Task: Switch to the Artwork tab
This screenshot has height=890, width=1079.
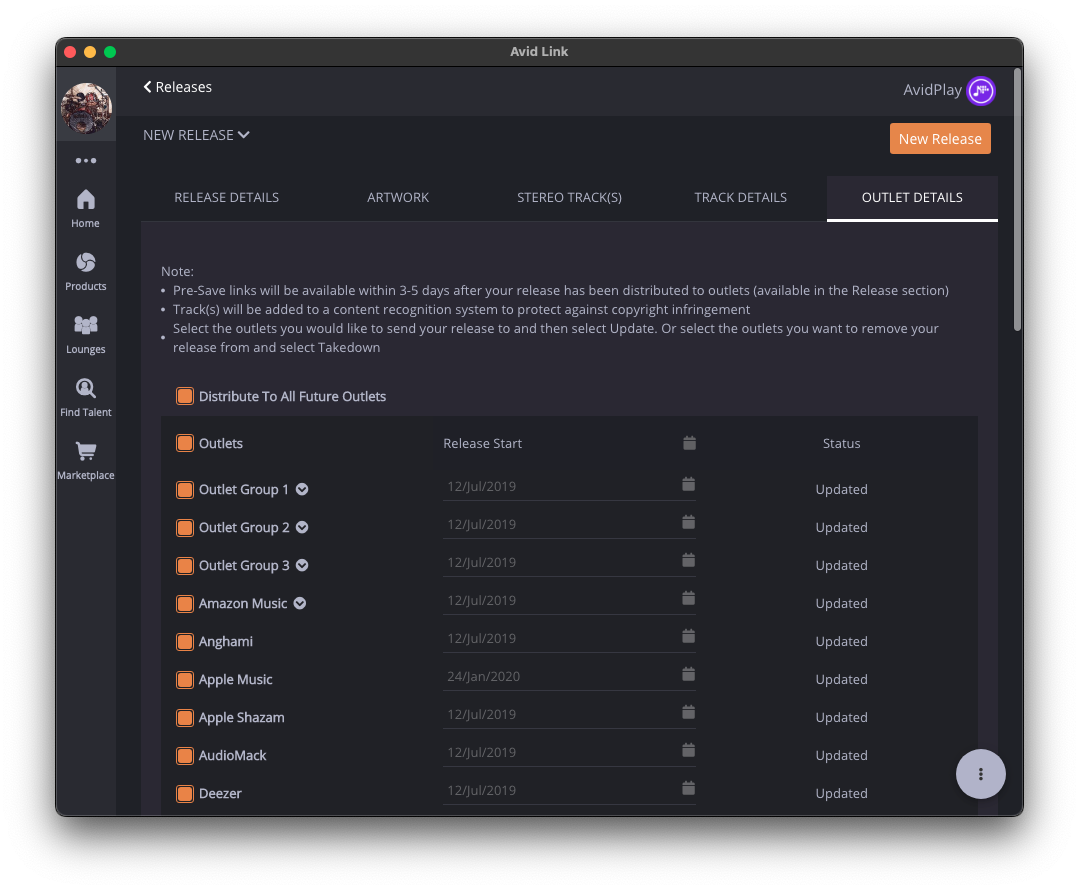Action: (x=397, y=197)
